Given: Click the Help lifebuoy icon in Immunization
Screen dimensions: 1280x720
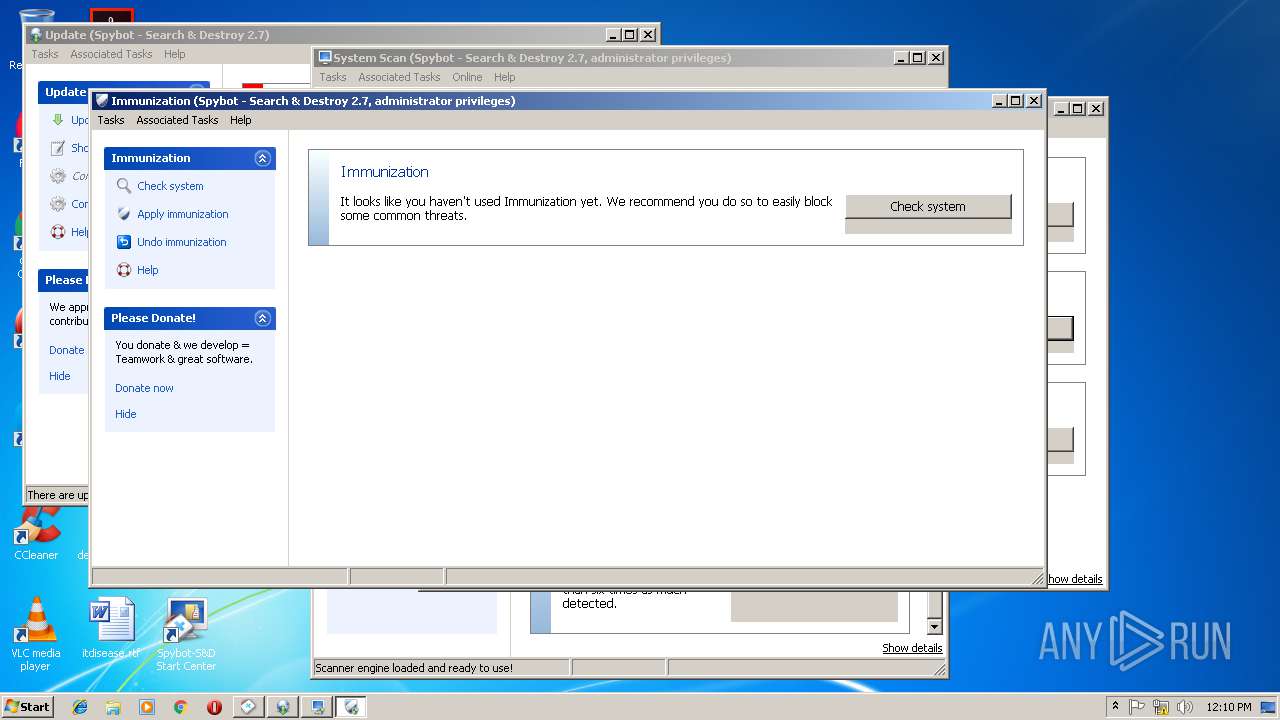Looking at the screenshot, I should (x=124, y=270).
